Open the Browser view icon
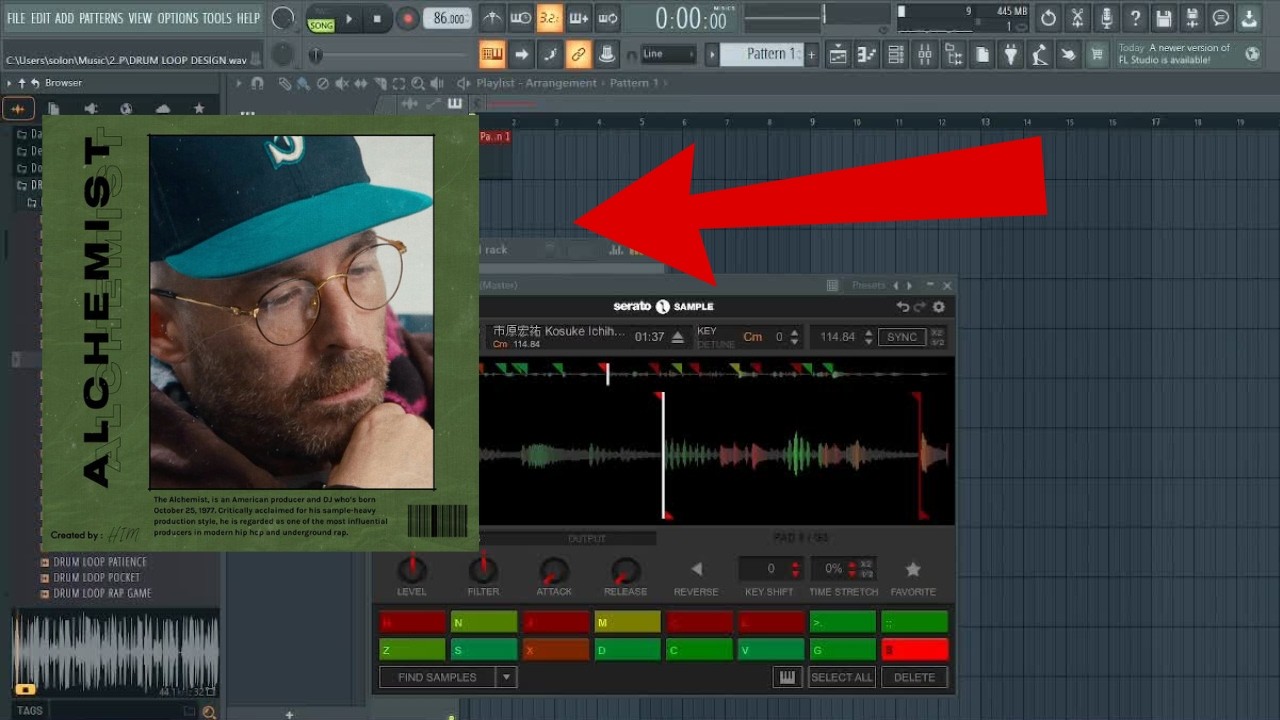The width and height of the screenshot is (1280, 720). [x=954, y=54]
